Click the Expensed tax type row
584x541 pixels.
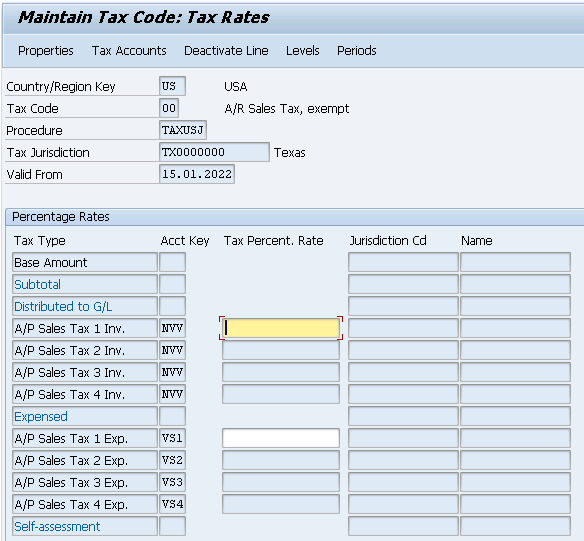click(x=85, y=416)
